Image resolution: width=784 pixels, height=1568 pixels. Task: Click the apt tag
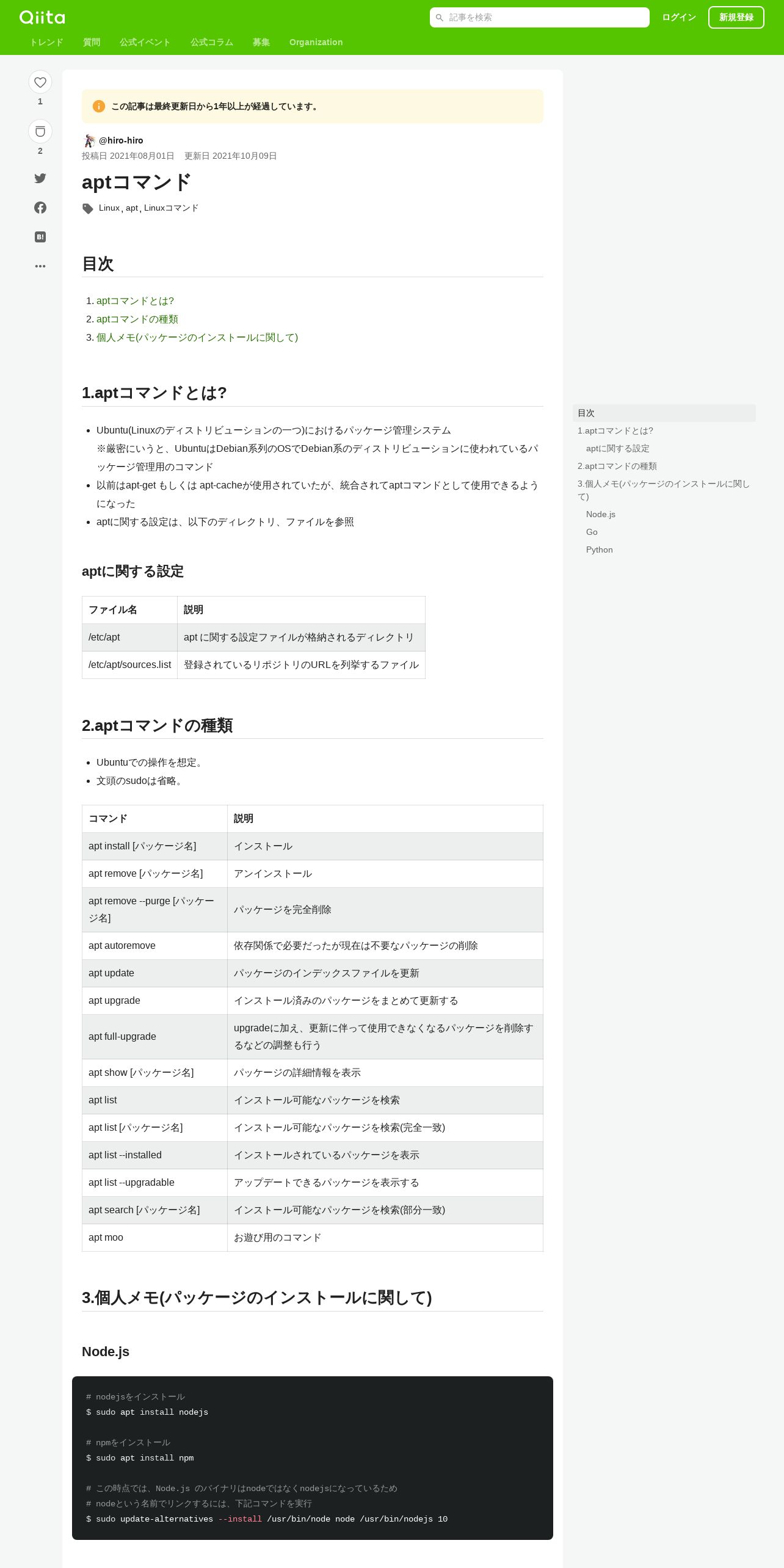point(132,208)
